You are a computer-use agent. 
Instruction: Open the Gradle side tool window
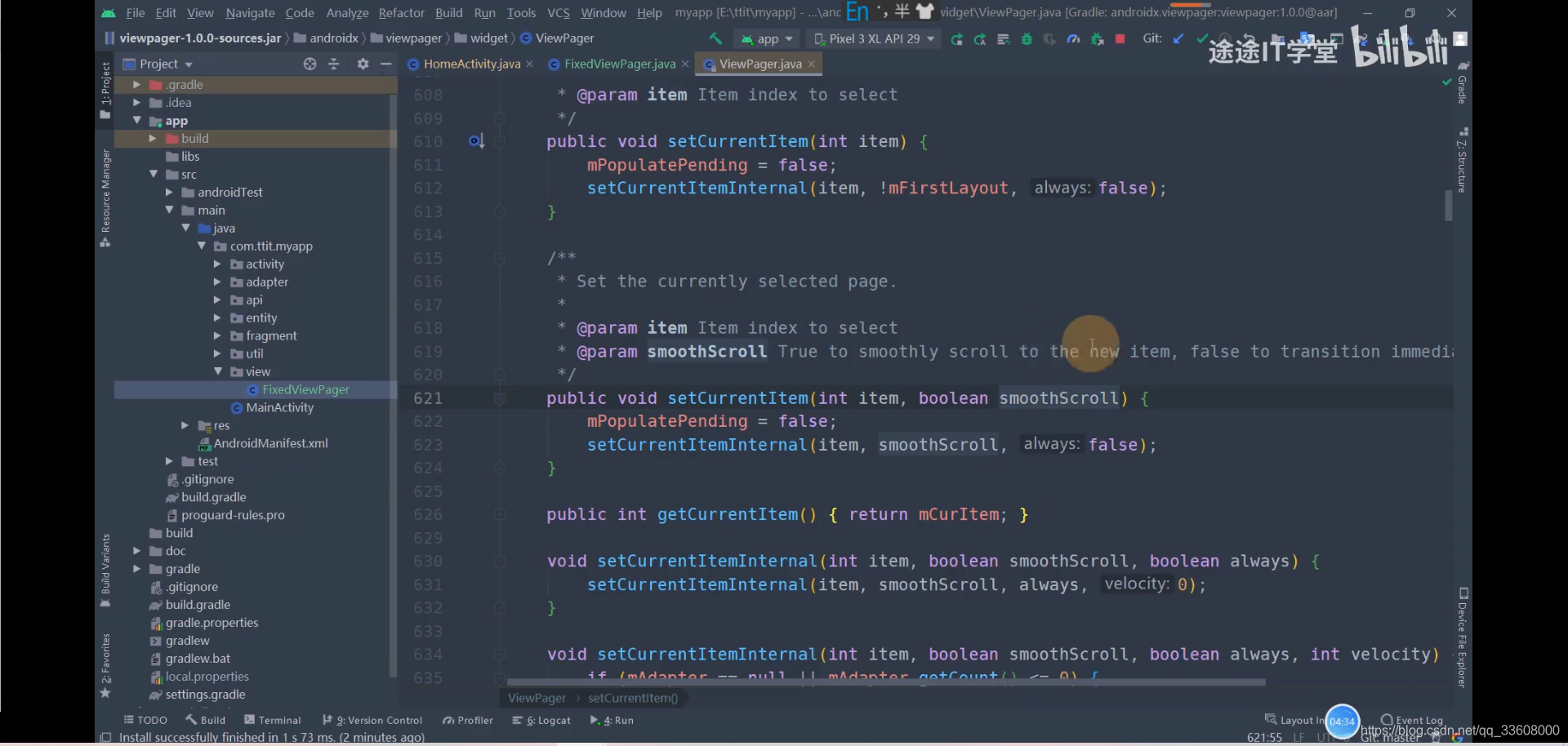click(x=1463, y=82)
